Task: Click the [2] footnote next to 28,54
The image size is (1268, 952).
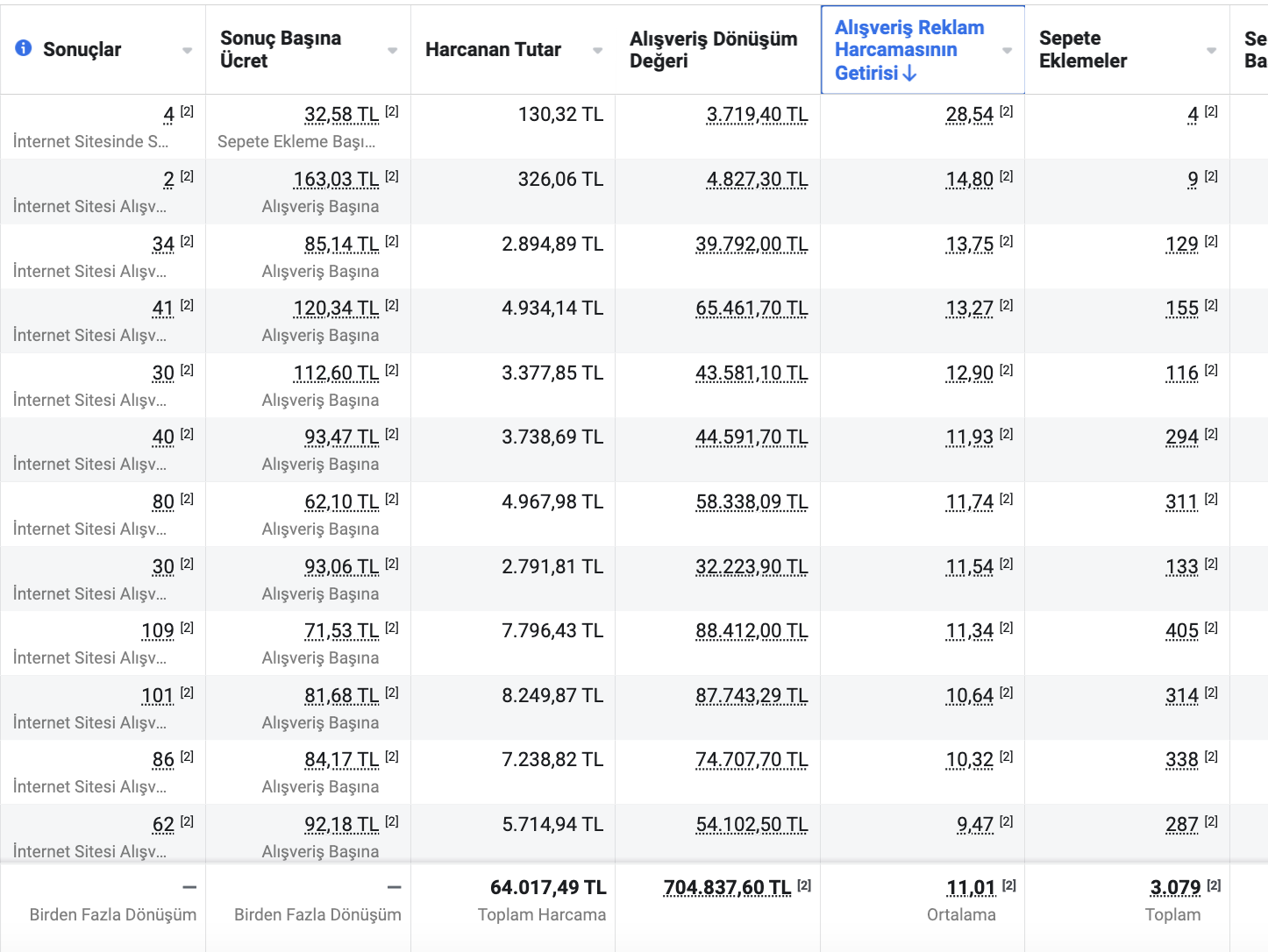Action: point(1007,111)
